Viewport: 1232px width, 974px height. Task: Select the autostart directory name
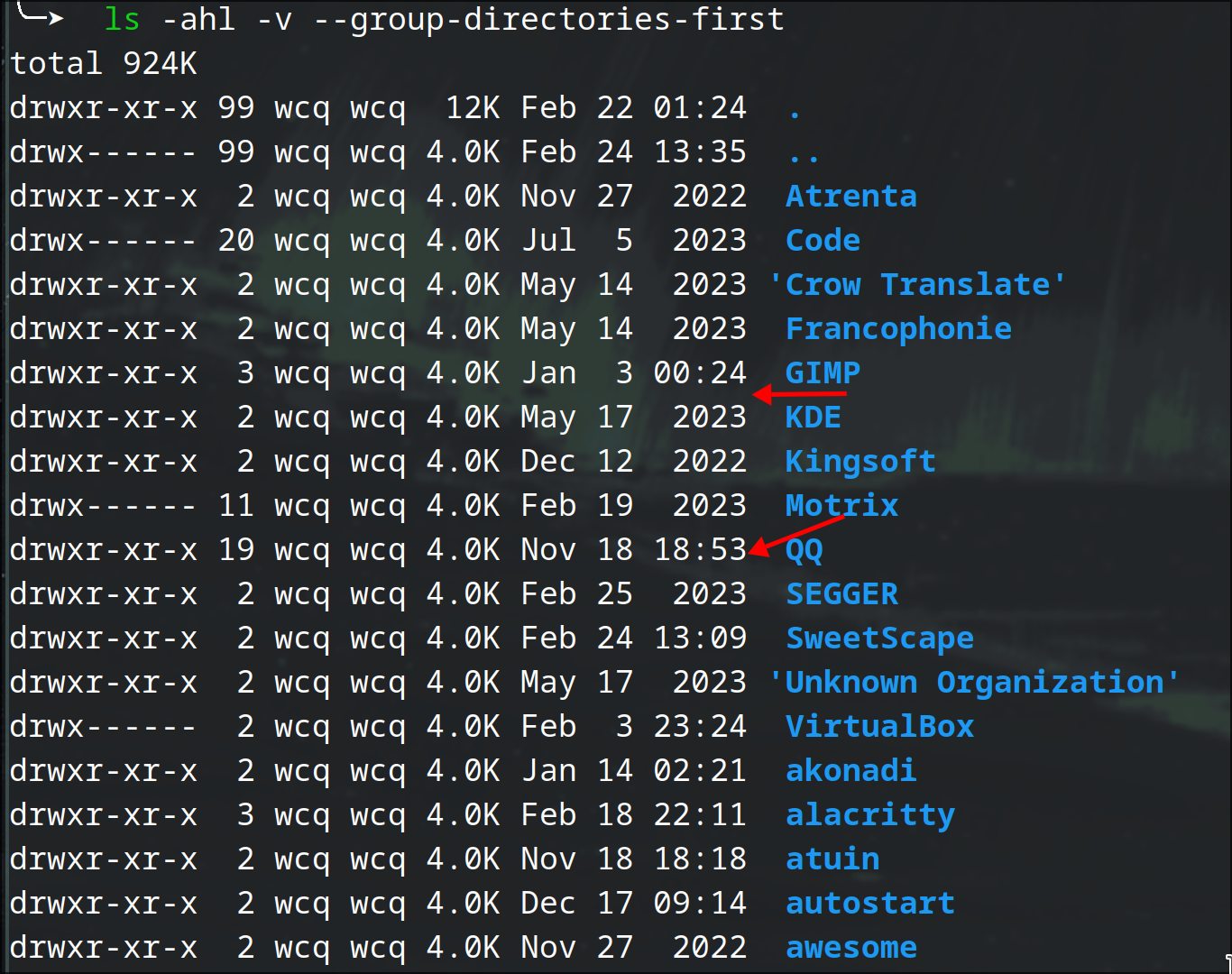[x=870, y=903]
